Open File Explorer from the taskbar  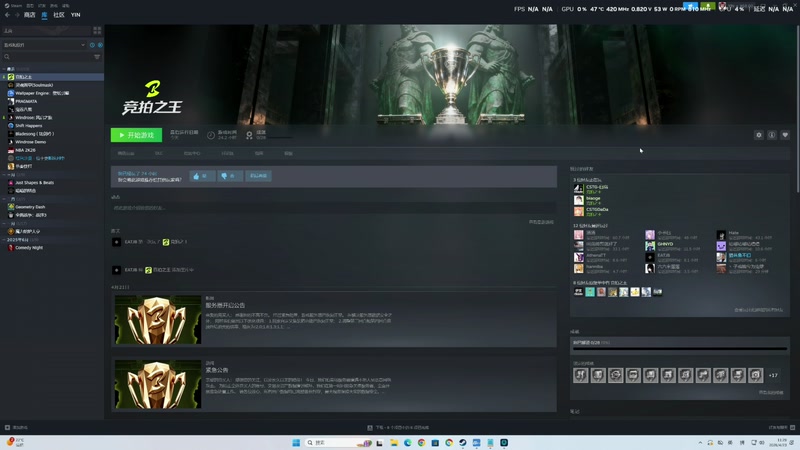coord(394,442)
